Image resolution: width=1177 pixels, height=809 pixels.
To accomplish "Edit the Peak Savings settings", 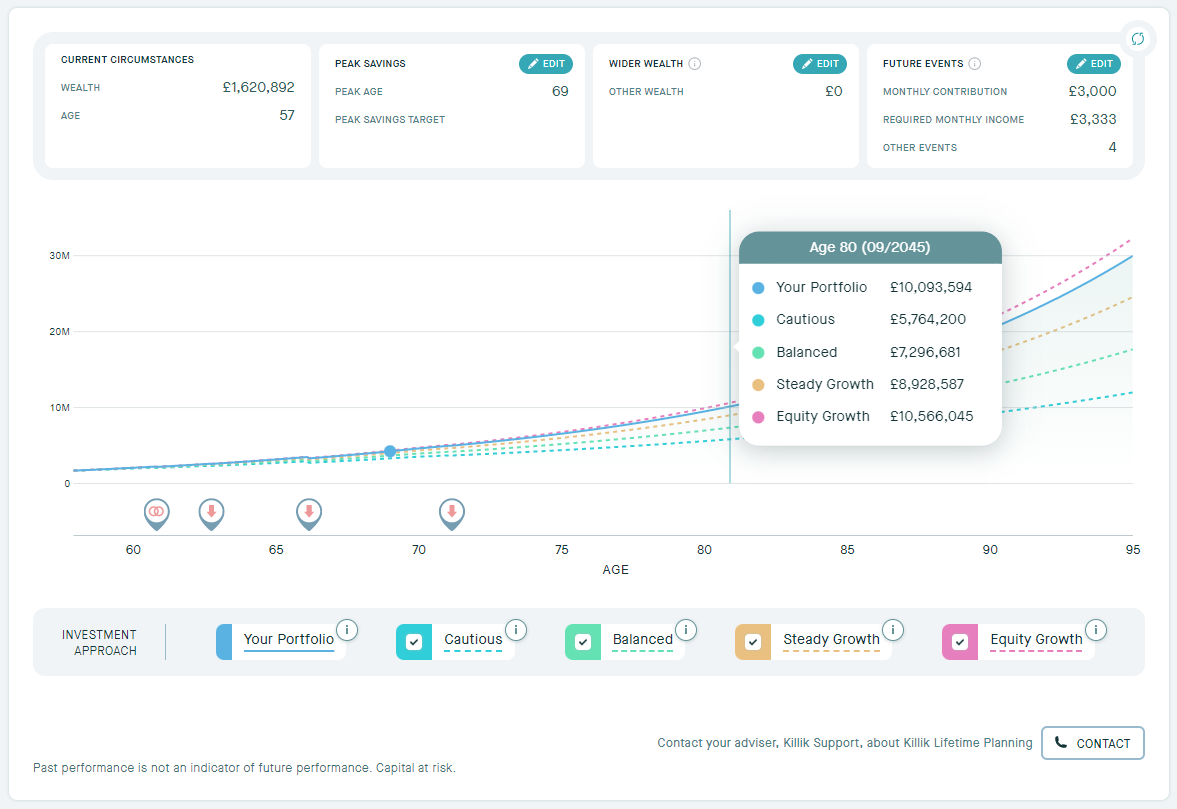I will click(x=545, y=64).
